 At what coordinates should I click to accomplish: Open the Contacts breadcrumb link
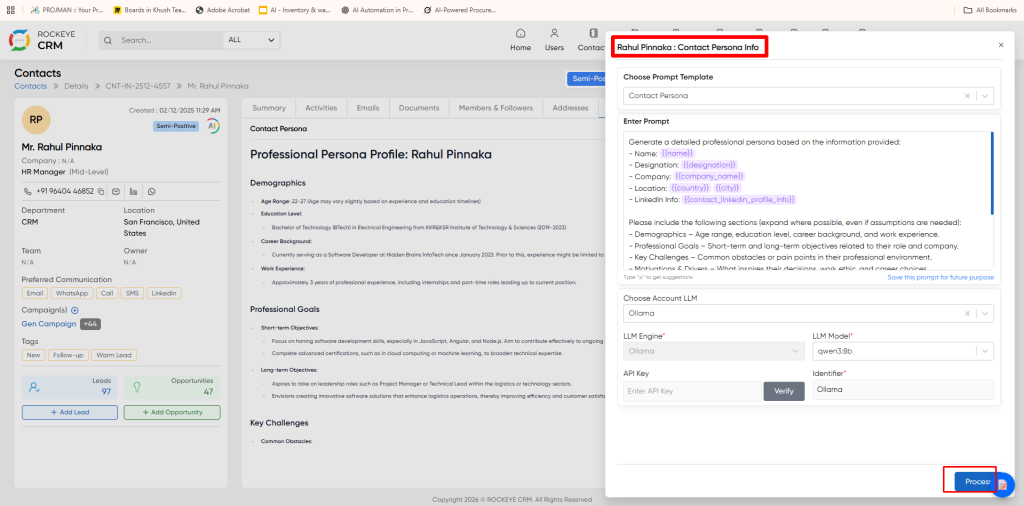pyautogui.click(x=31, y=86)
